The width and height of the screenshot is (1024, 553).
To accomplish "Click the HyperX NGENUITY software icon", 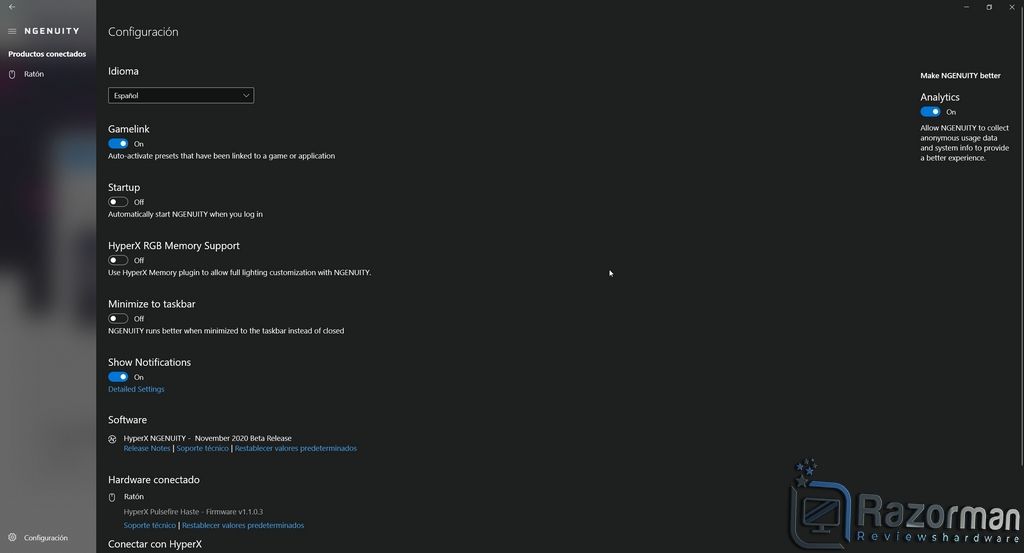I will pyautogui.click(x=112, y=439).
